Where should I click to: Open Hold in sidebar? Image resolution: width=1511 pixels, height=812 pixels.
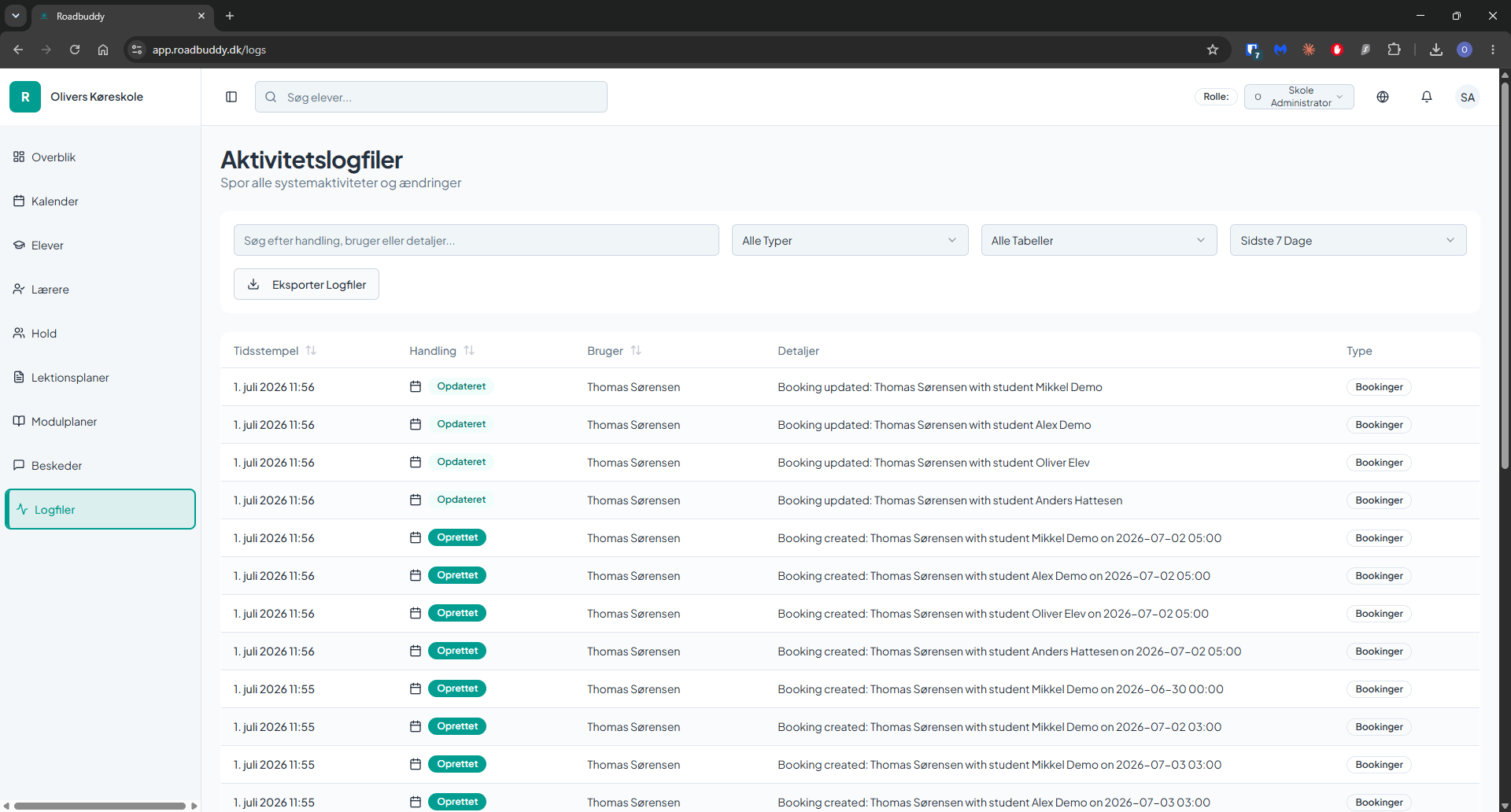(x=100, y=333)
